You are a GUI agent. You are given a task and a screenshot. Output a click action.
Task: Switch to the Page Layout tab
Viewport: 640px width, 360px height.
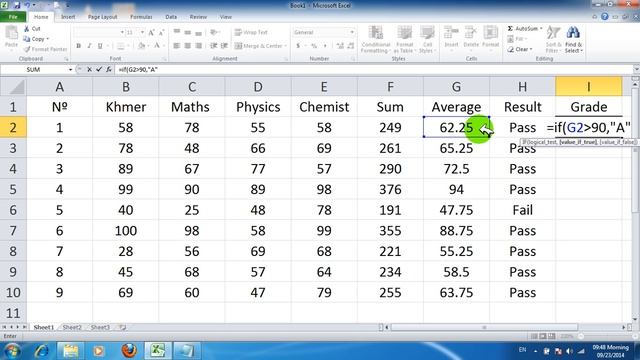coord(102,17)
